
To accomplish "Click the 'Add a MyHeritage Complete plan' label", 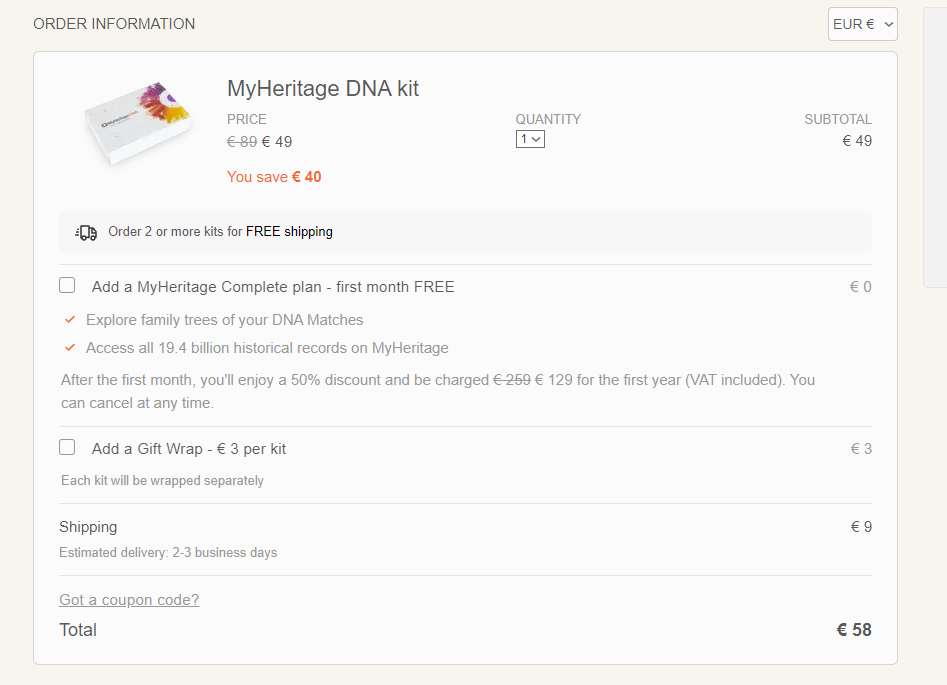I will [x=273, y=287].
